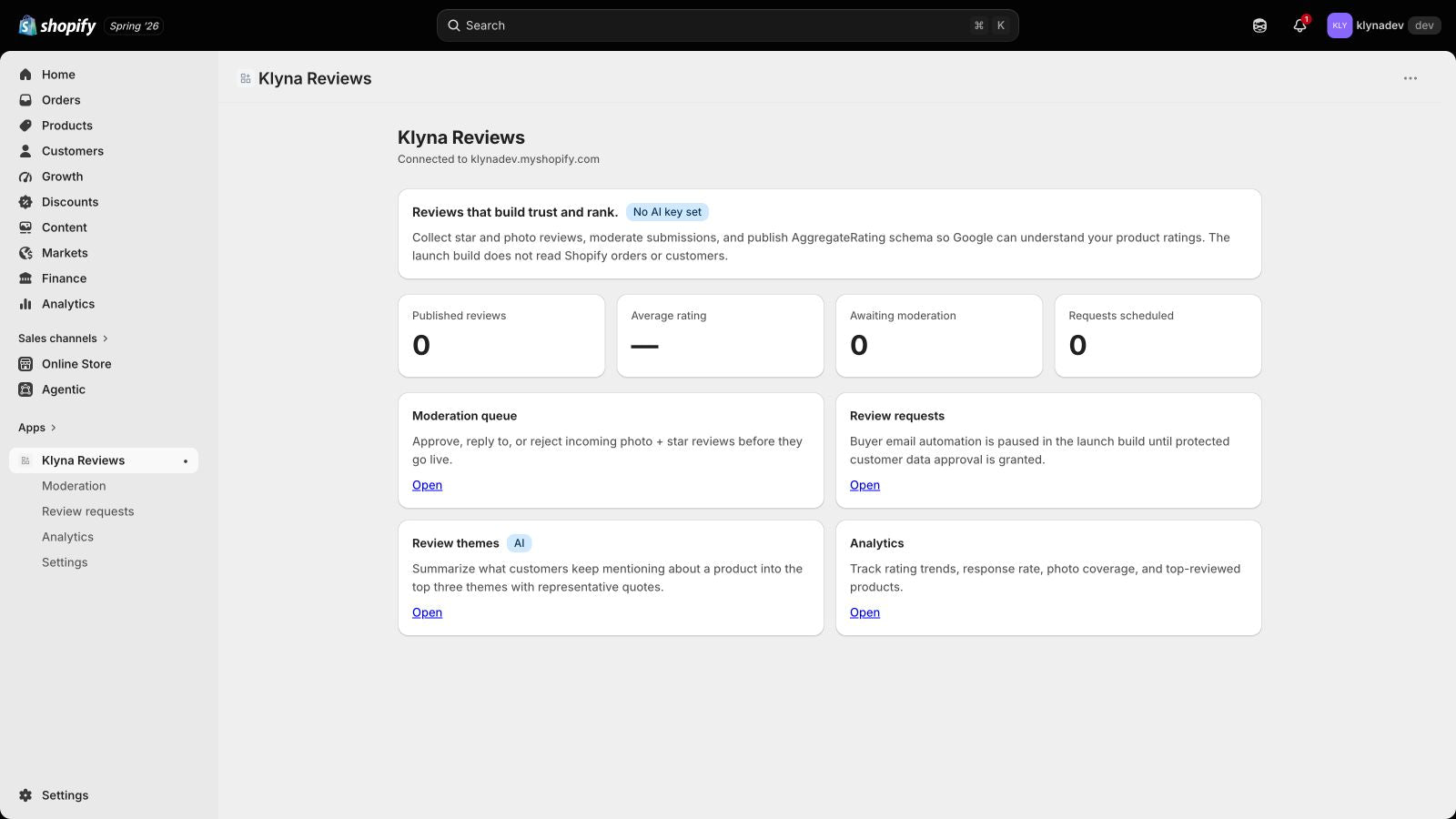1456x819 pixels.
Task: Click the dev store badge
Action: pos(1424,25)
